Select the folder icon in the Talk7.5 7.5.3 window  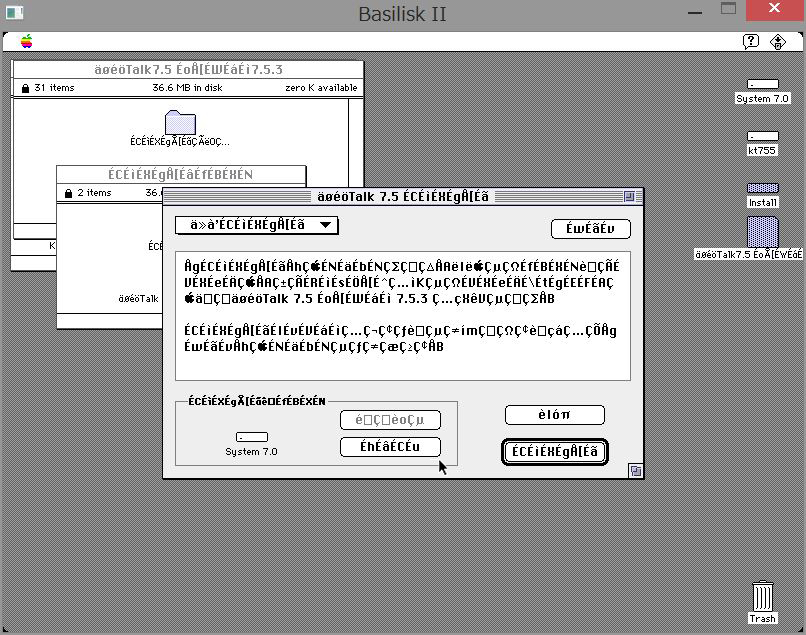pos(180,122)
